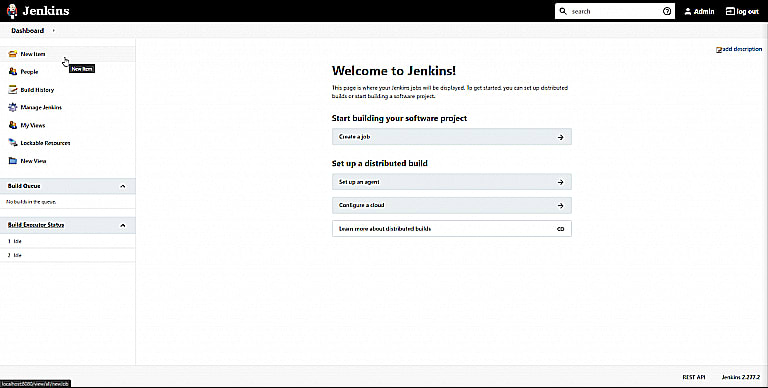Viewport: 768px width, 388px height.
Task: Open Build History
Action: click(x=37, y=90)
